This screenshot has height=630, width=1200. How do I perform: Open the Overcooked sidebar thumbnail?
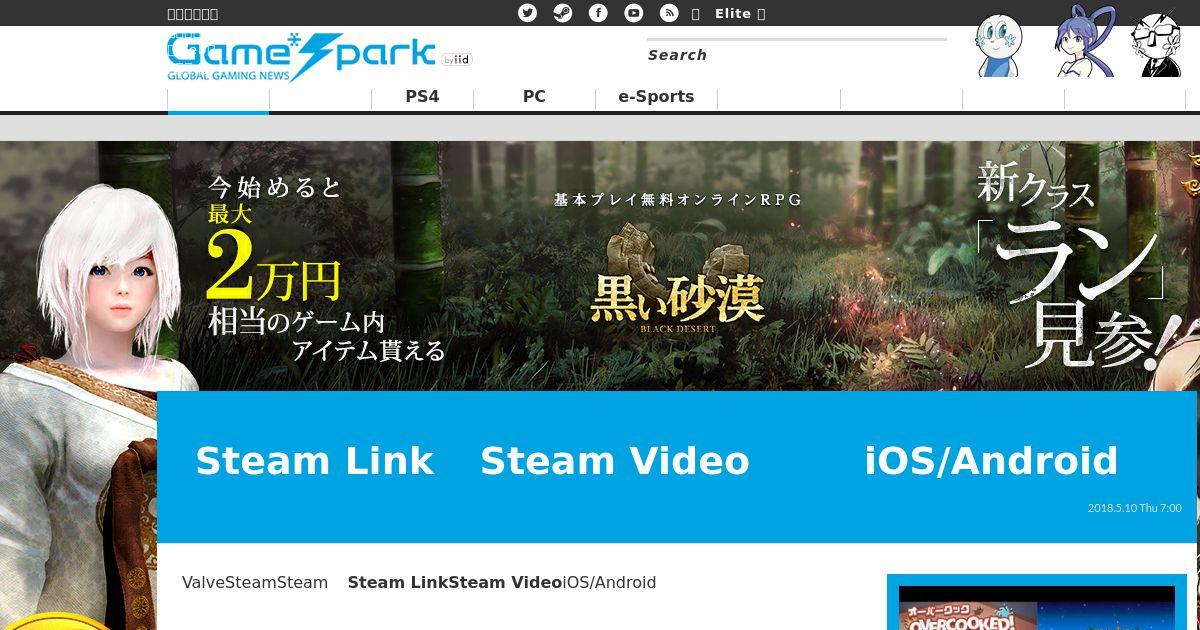click(x=1036, y=608)
